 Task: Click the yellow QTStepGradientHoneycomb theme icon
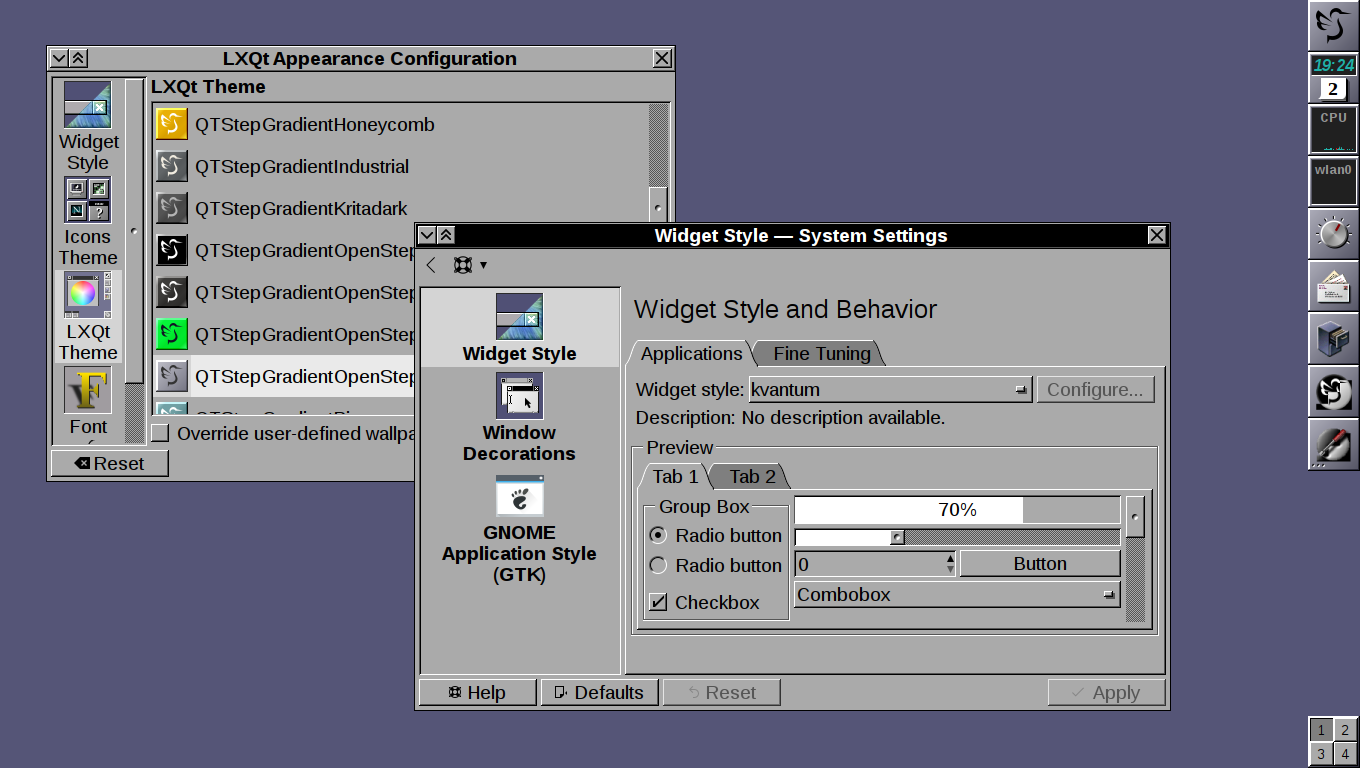coord(172,125)
